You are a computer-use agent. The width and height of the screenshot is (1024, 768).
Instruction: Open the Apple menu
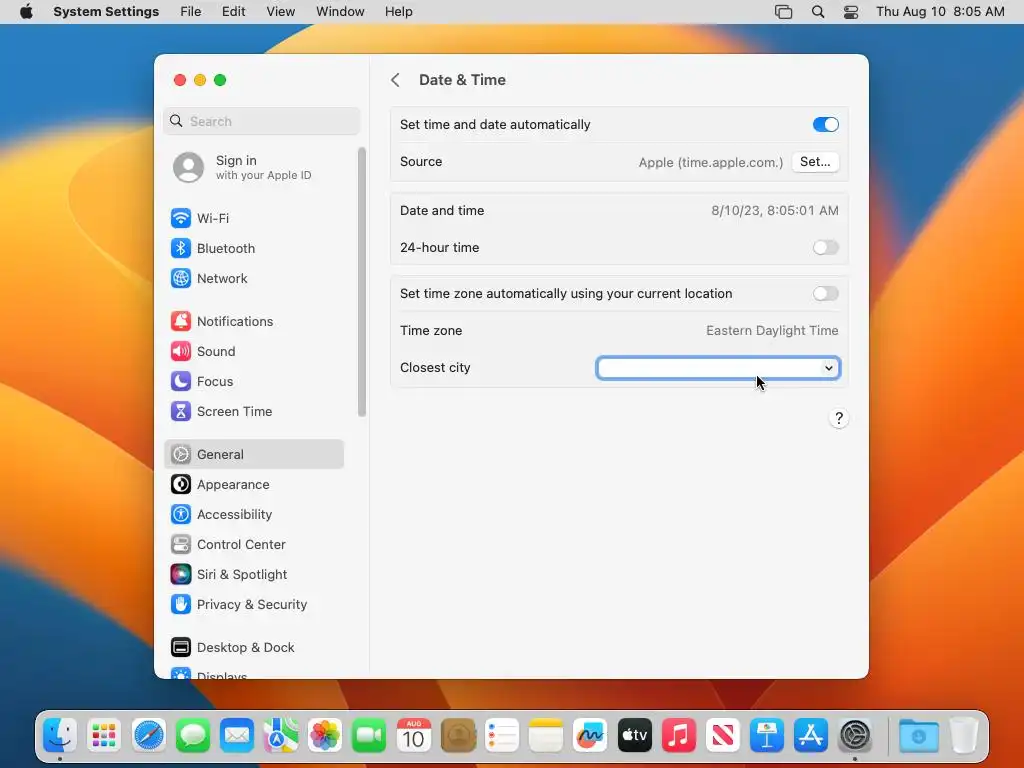pos(26,12)
